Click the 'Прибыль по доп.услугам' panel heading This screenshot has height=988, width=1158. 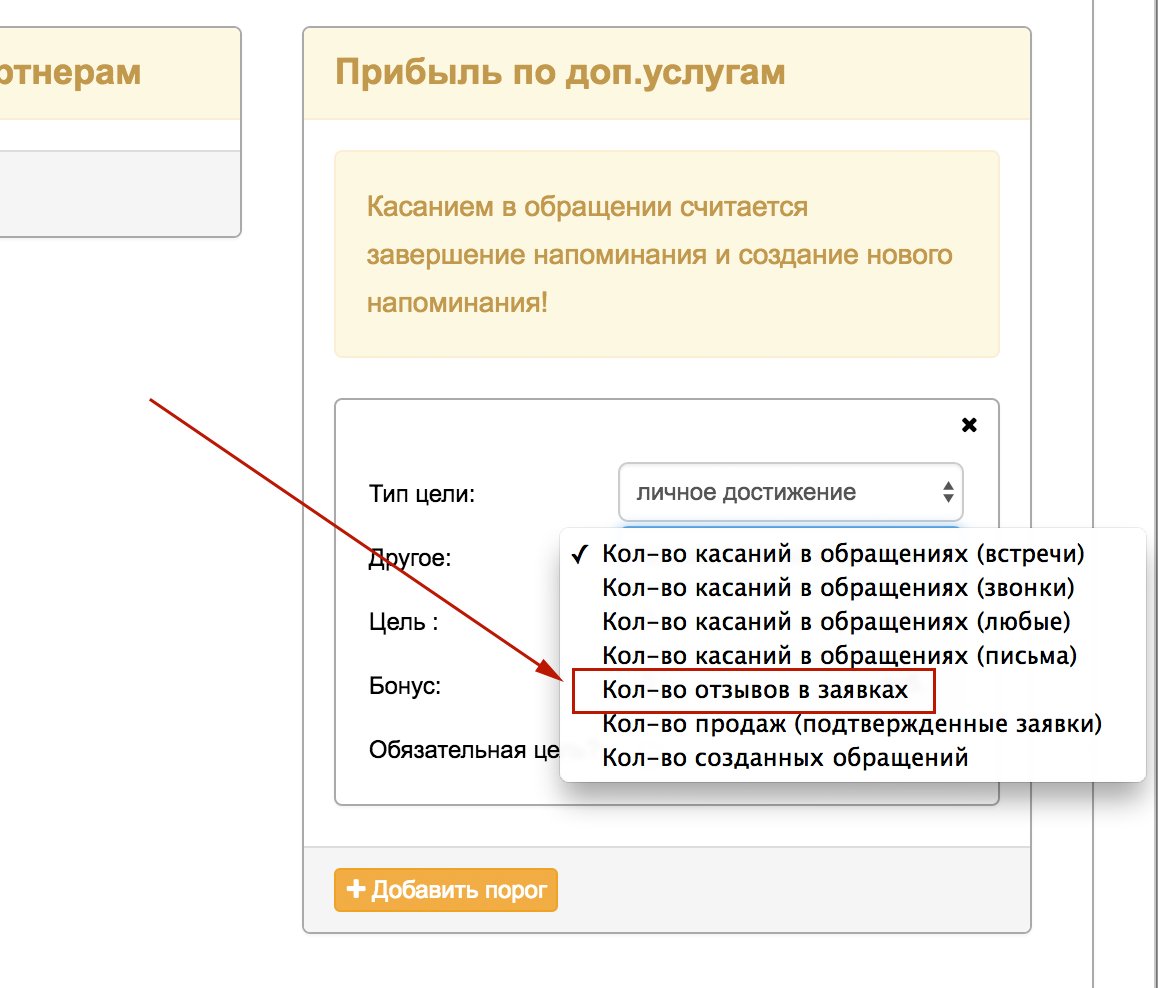click(x=560, y=73)
